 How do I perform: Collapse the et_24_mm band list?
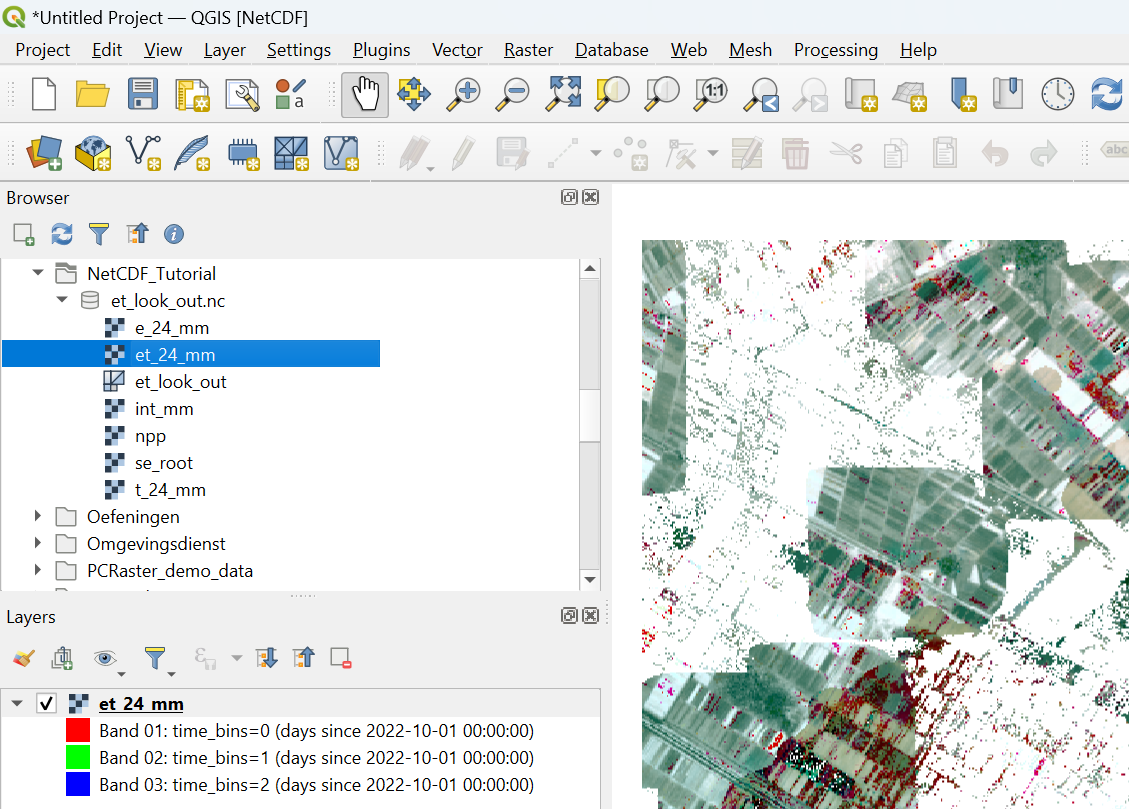pyautogui.click(x=16, y=703)
